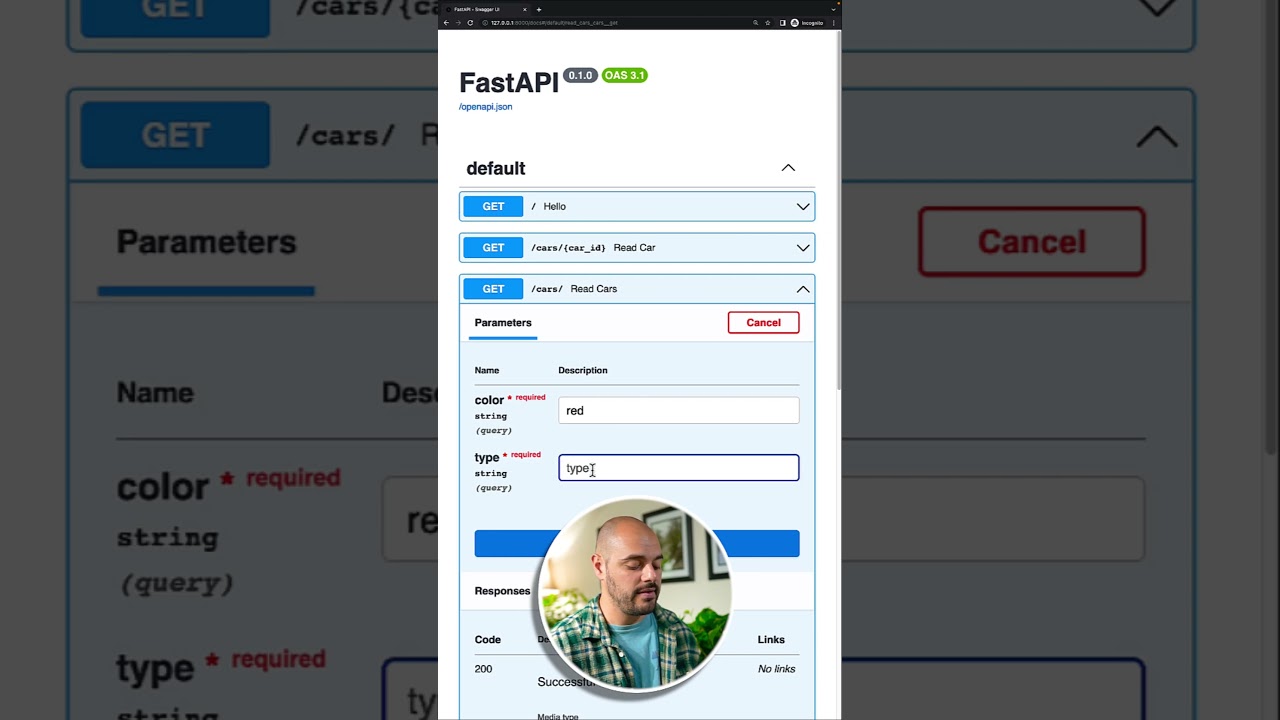Screen dimensions: 1280x720
Task: Collapse the default section
Action: [x=788, y=168]
